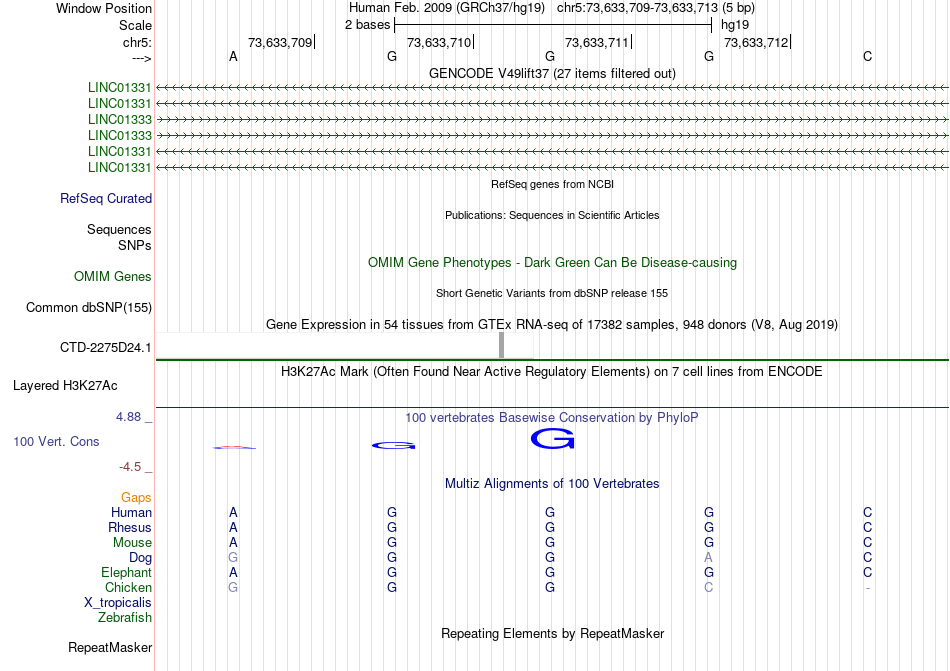Click the C base in Rhesus alignment row

point(868,527)
